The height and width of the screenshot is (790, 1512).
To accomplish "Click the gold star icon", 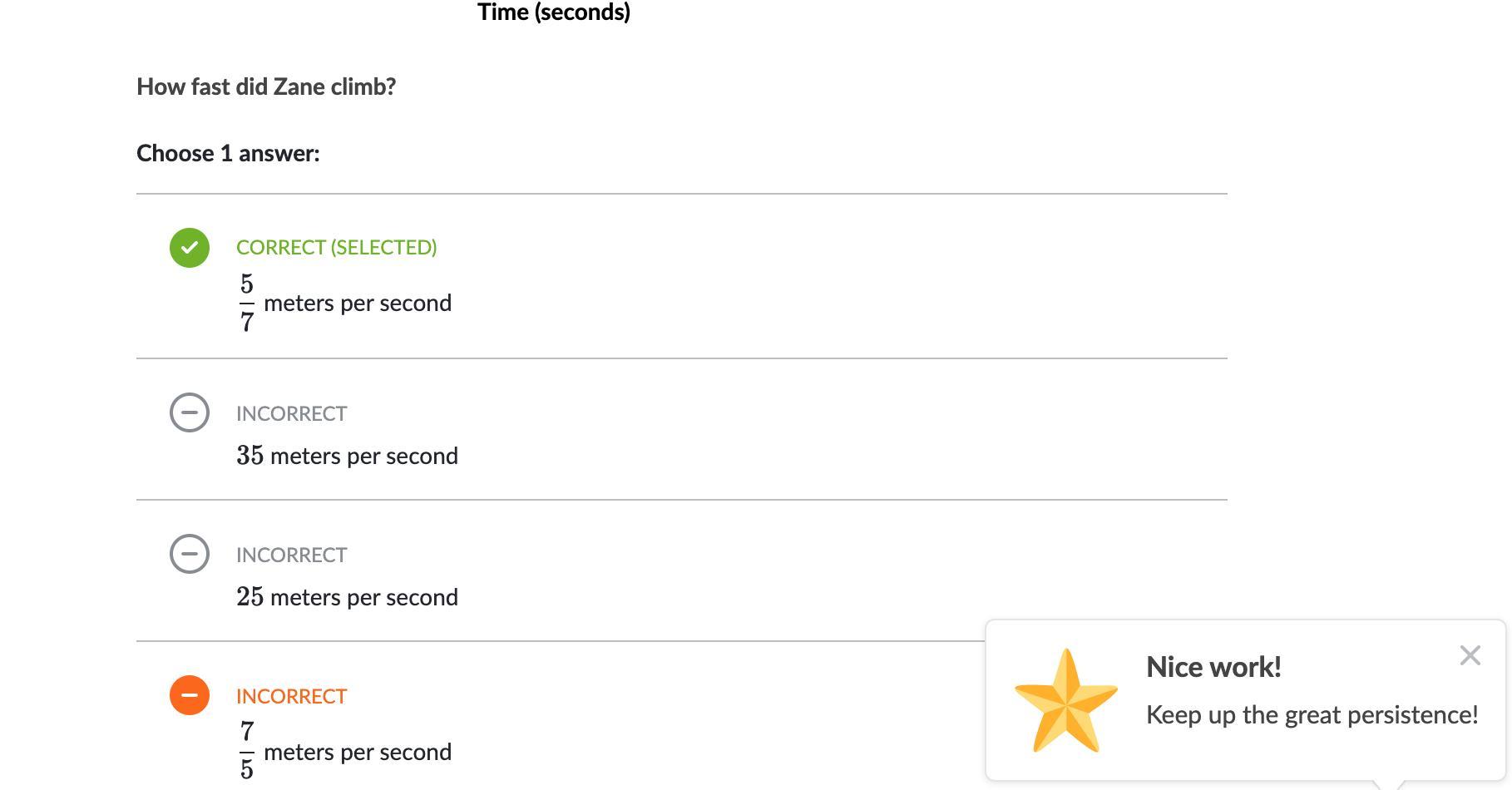I will tap(1065, 701).
